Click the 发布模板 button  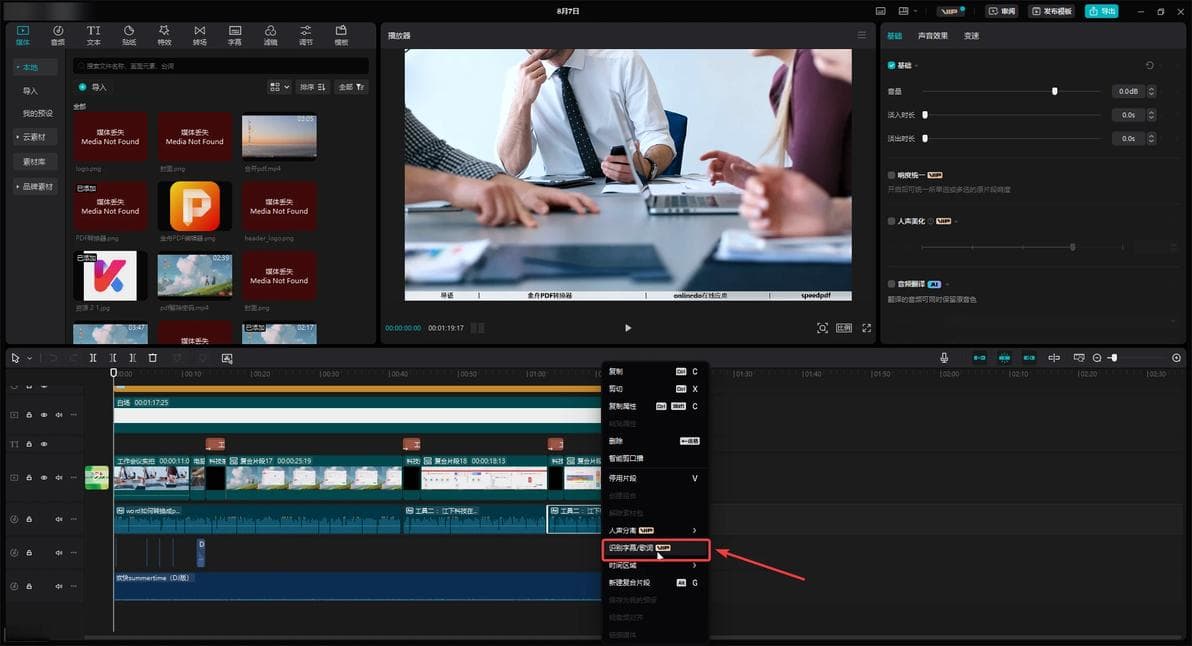[x=1052, y=11]
